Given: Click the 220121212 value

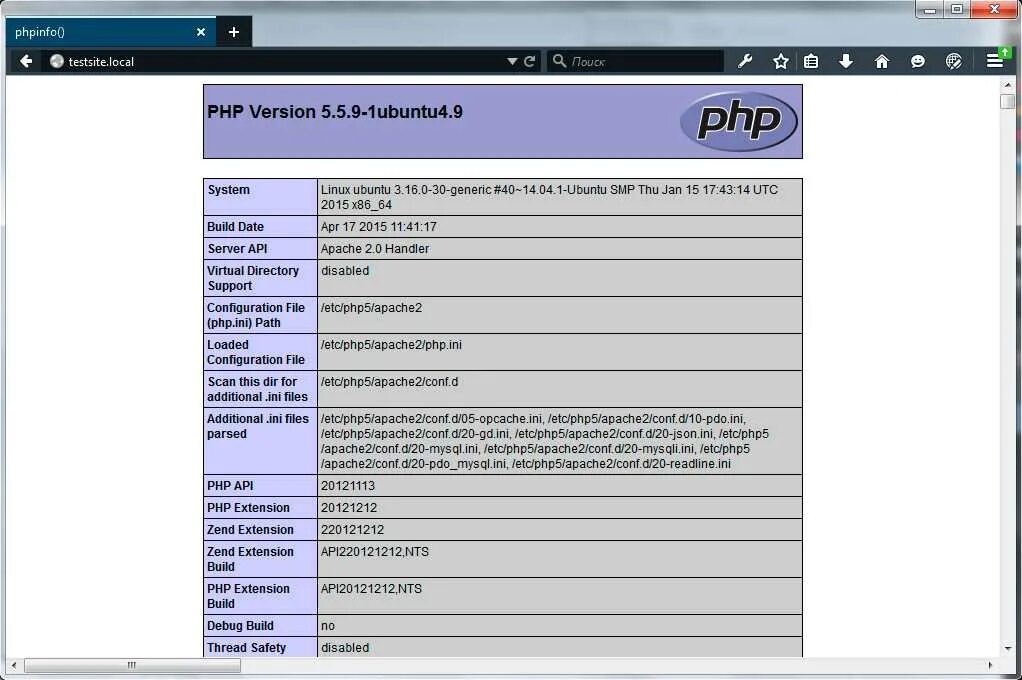Looking at the screenshot, I should tap(353, 530).
